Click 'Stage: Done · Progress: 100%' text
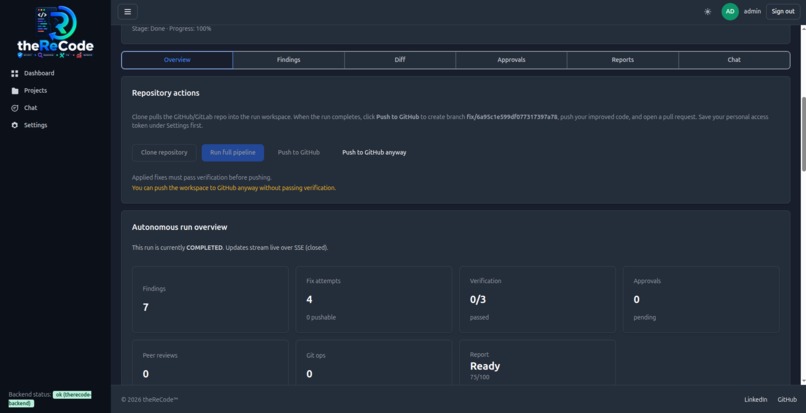The image size is (806, 413). pos(171,29)
